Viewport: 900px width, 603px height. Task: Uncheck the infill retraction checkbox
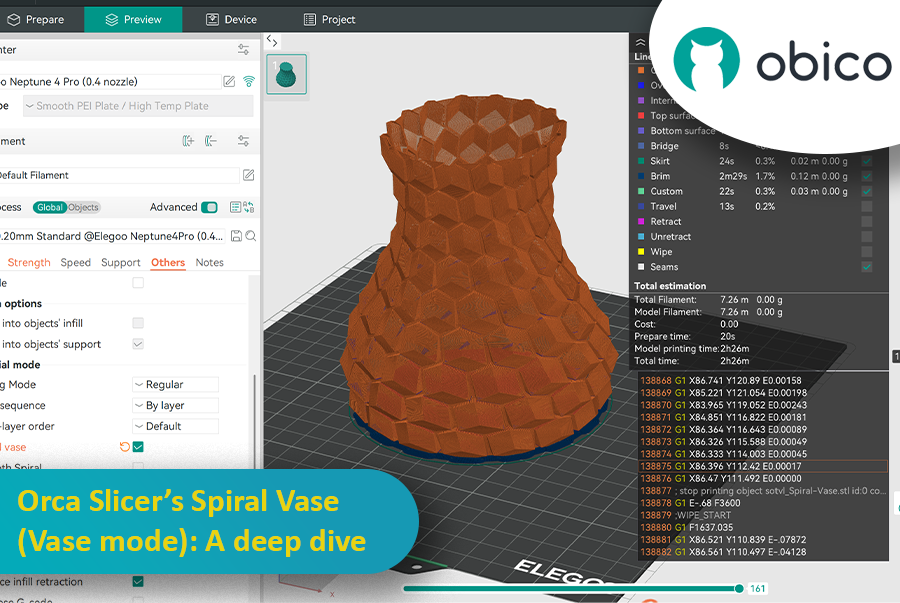click(138, 581)
